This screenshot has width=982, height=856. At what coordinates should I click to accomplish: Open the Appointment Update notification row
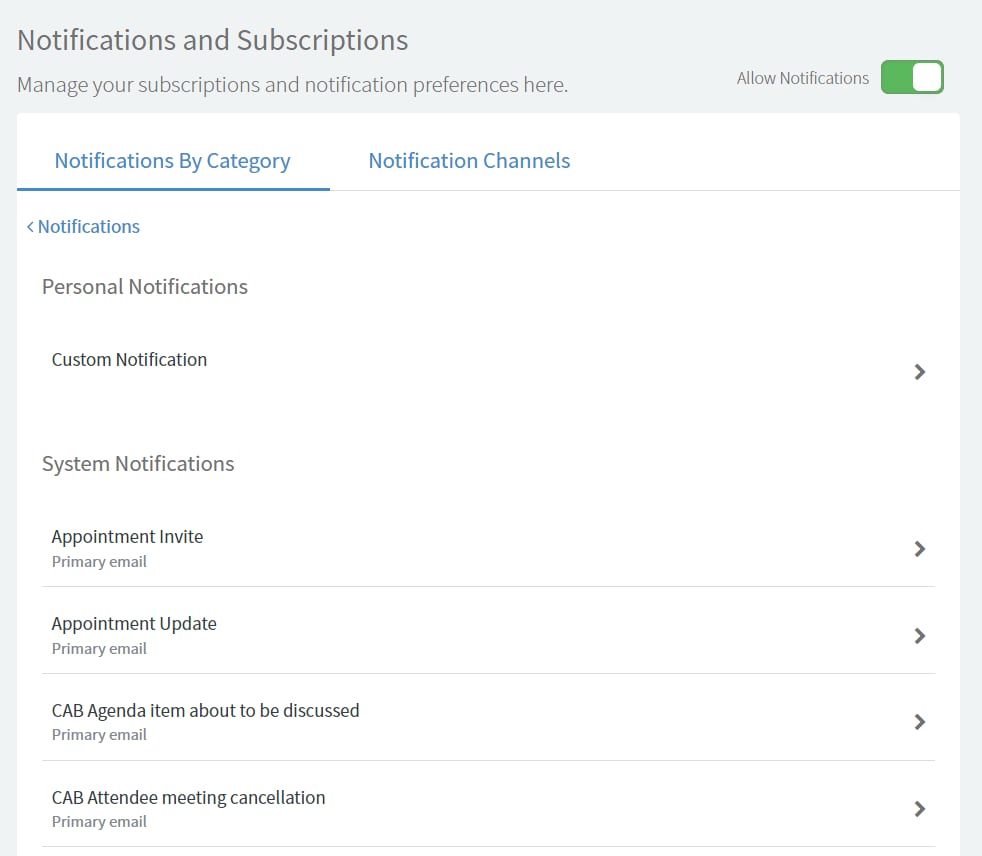pos(134,623)
